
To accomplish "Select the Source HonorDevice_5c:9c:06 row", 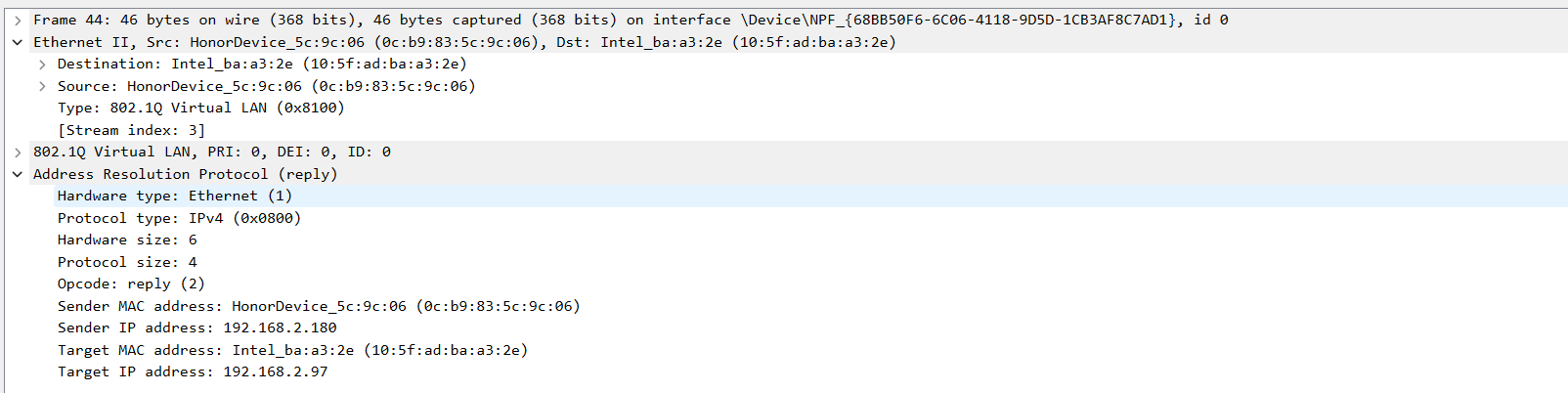I will 266,86.
